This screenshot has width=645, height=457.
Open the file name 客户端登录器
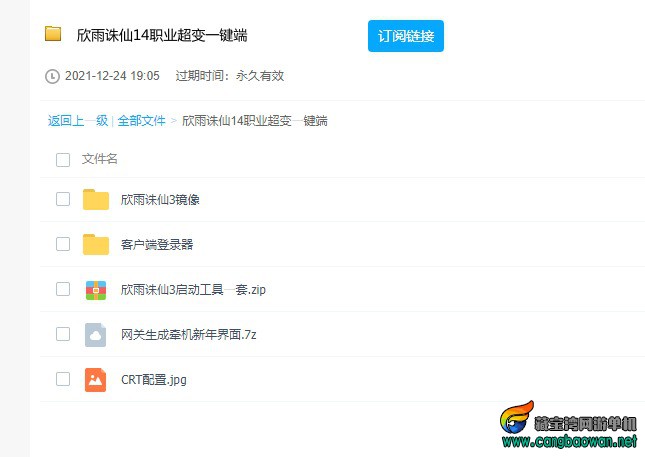coord(157,245)
